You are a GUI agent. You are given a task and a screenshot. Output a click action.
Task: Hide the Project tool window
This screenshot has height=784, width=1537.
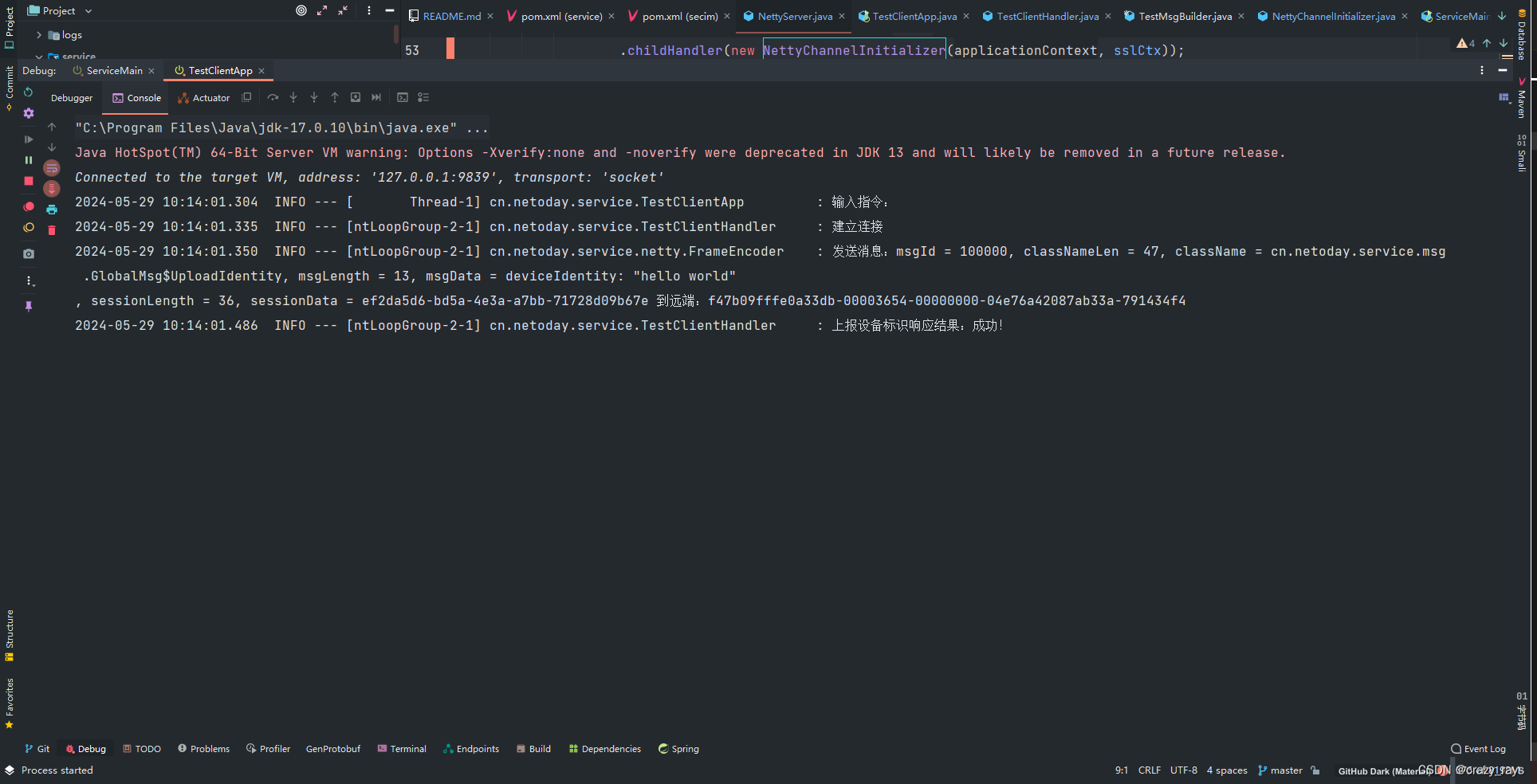pyautogui.click(x=389, y=10)
